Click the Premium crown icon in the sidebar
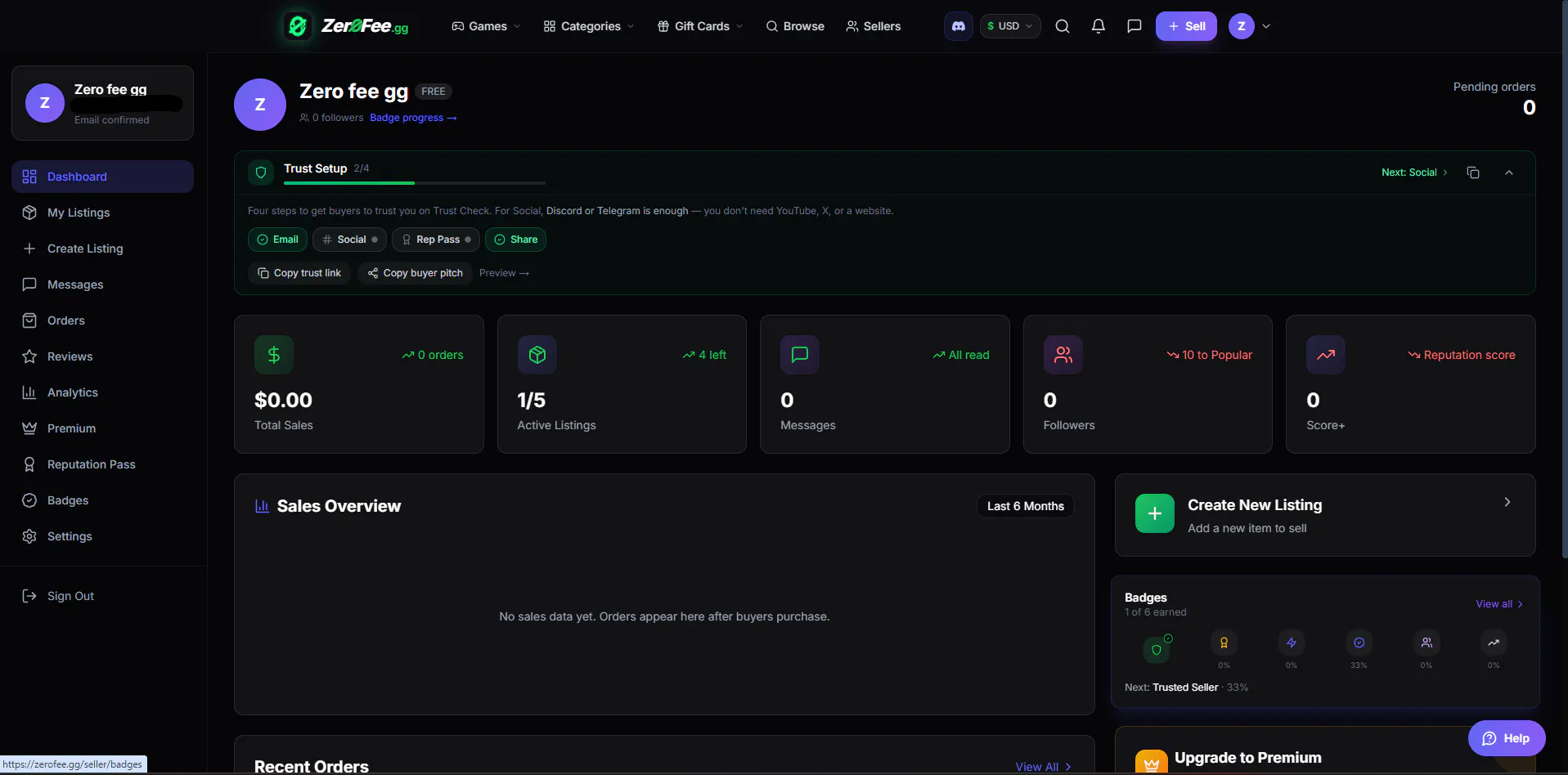 click(29, 428)
